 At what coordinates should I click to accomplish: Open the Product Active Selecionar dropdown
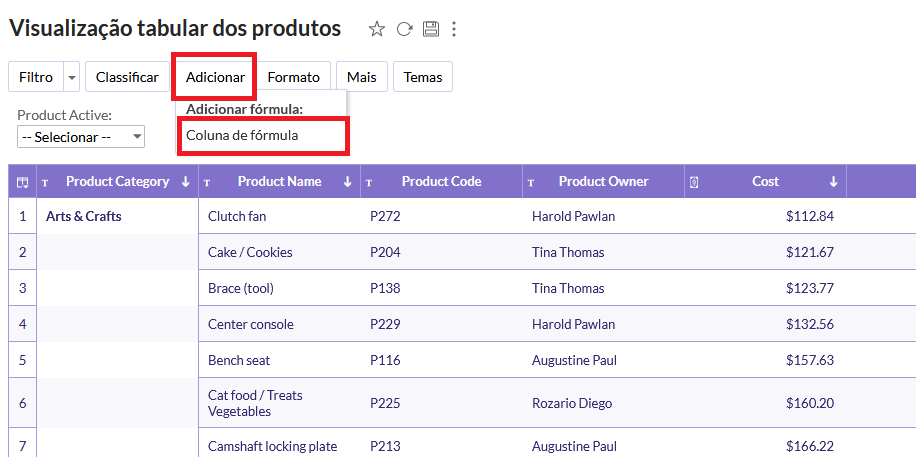pyautogui.click(x=81, y=137)
